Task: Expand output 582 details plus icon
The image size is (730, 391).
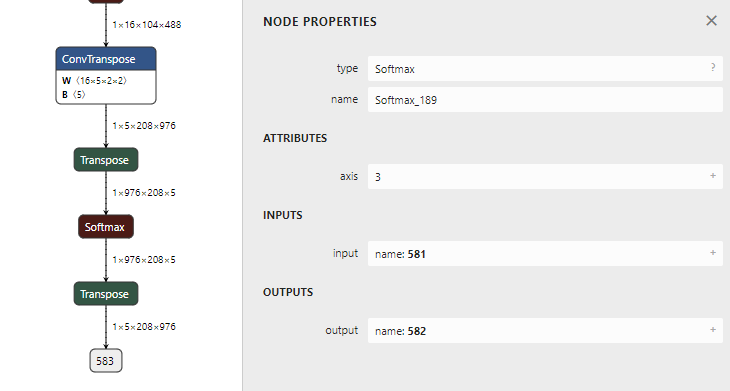Action: pyautogui.click(x=713, y=330)
